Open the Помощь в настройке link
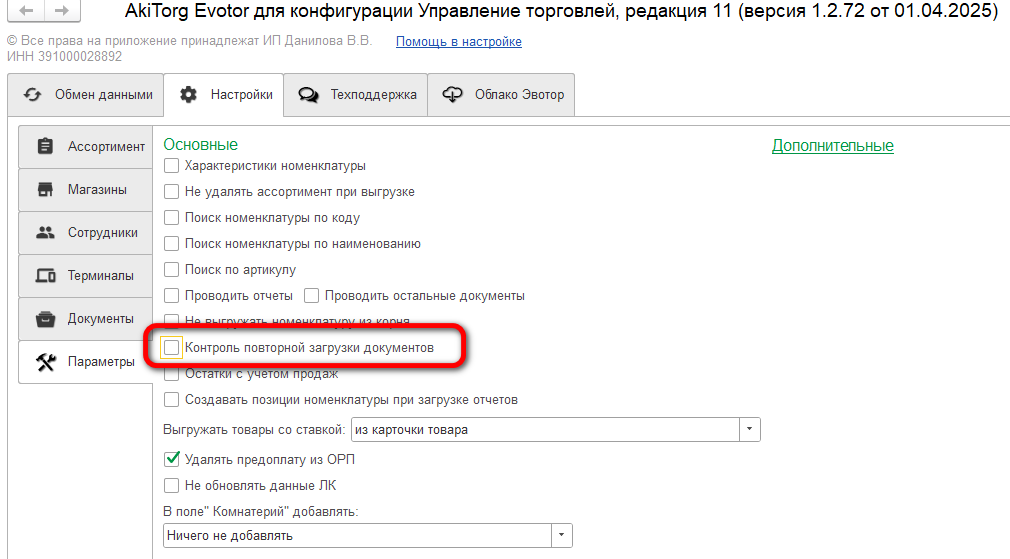 click(459, 41)
